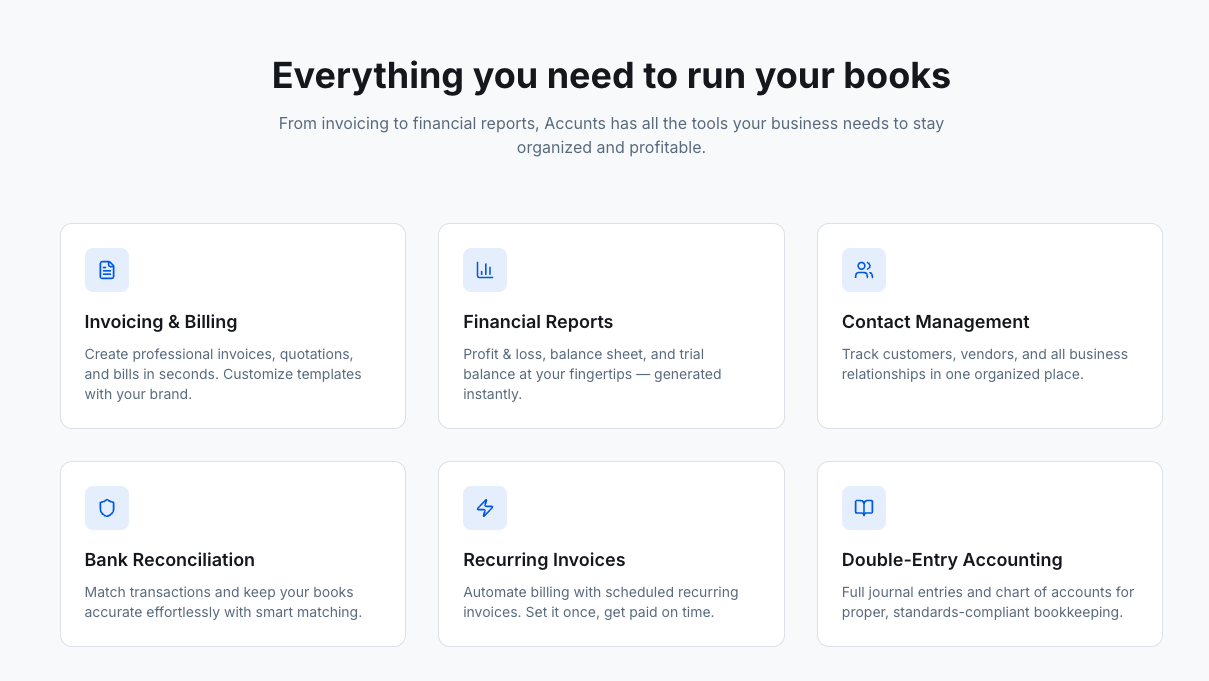Open the Bank Reconciliation feature
Image resolution: width=1209 pixels, height=681 pixels.
169,559
